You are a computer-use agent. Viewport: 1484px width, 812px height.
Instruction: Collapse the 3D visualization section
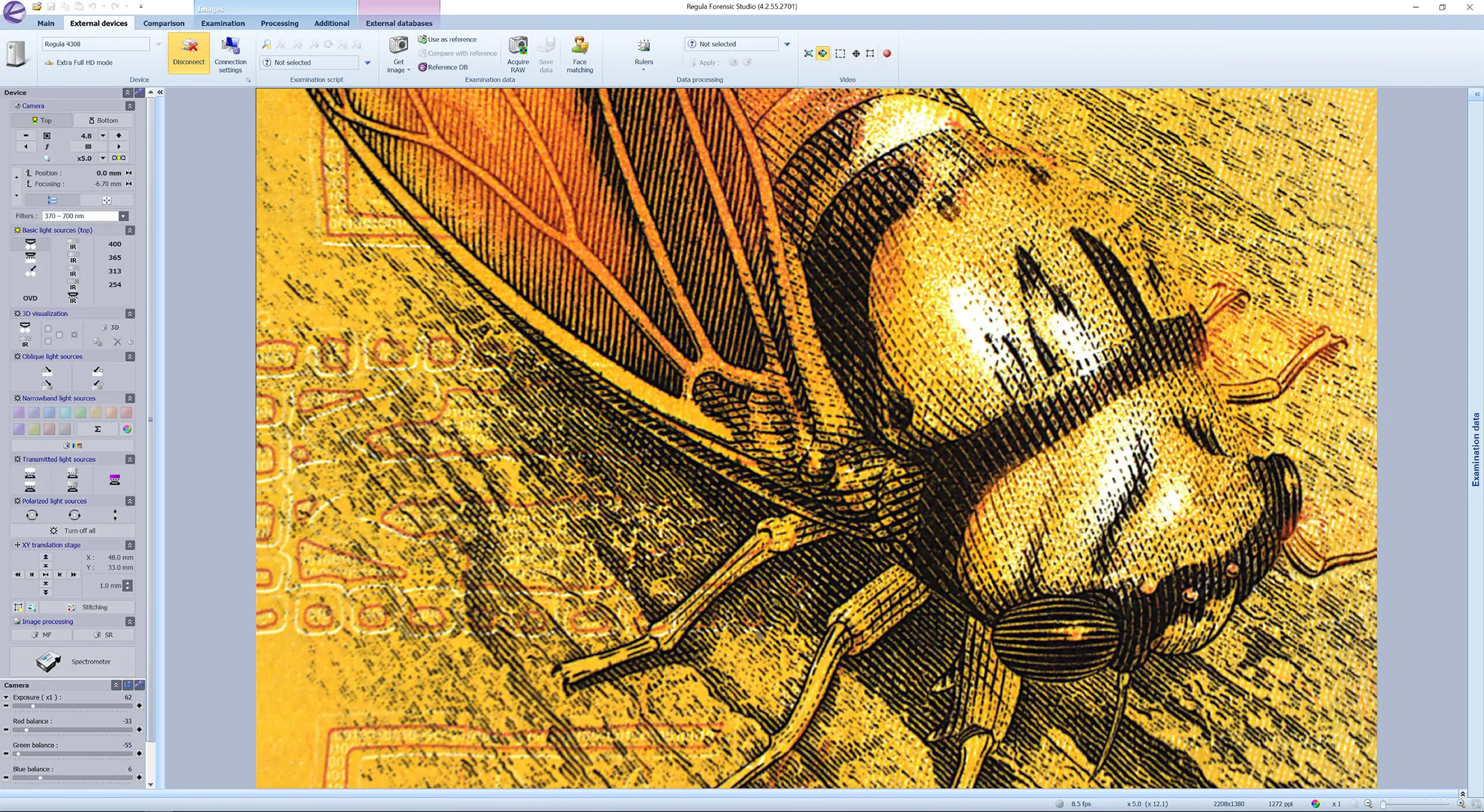click(x=130, y=314)
